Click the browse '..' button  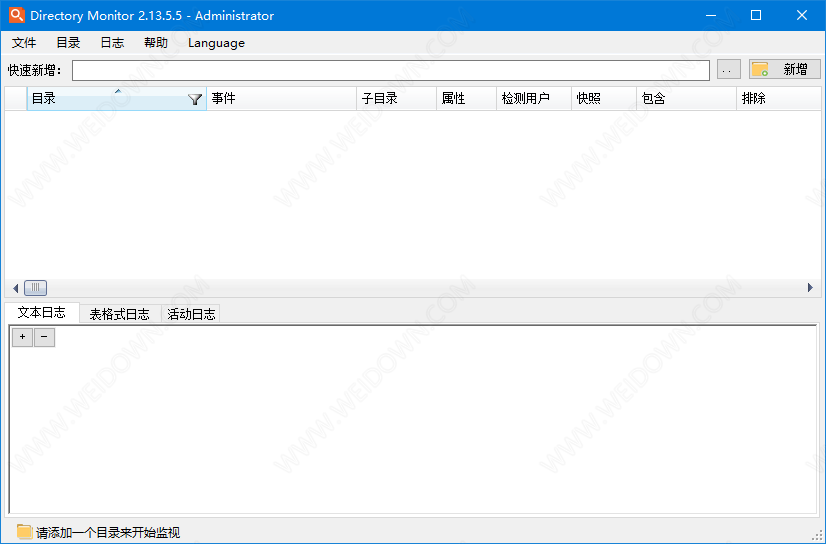coord(729,70)
